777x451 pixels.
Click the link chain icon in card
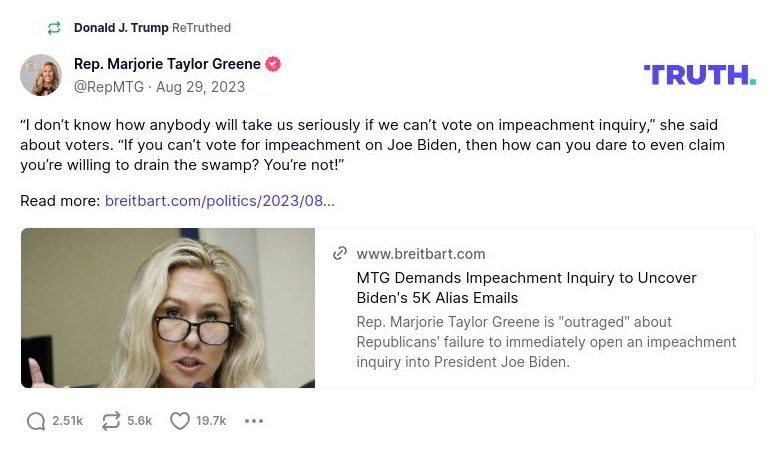[x=340, y=254]
